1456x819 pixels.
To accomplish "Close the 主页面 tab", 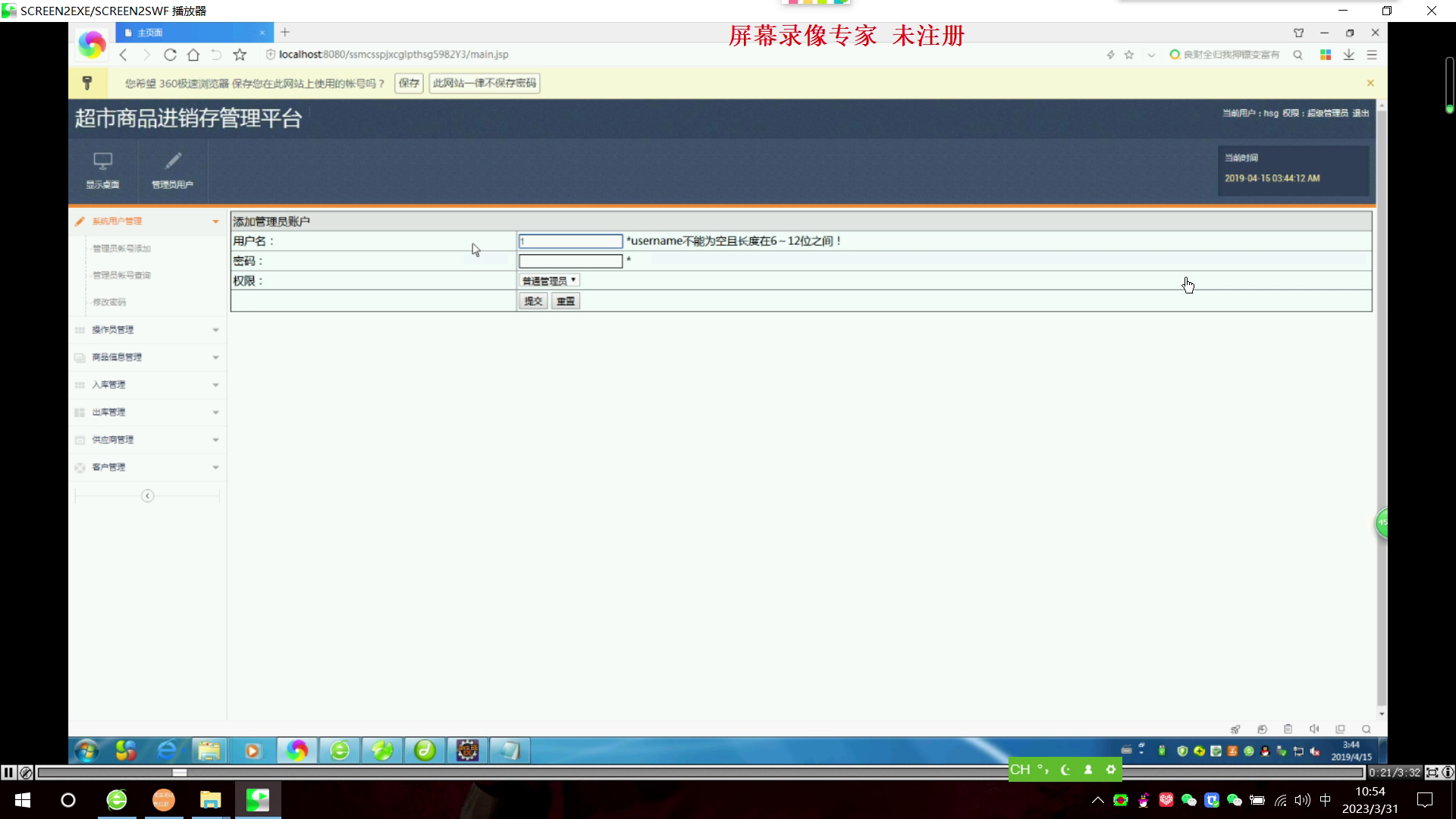I will [262, 33].
